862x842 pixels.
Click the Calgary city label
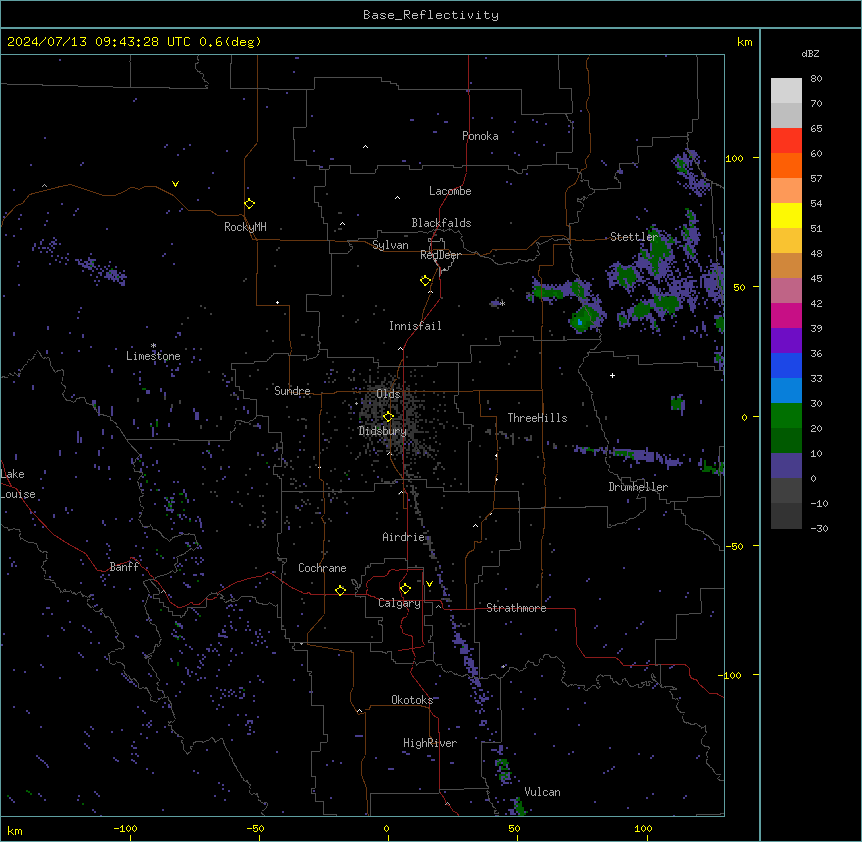coord(400,603)
